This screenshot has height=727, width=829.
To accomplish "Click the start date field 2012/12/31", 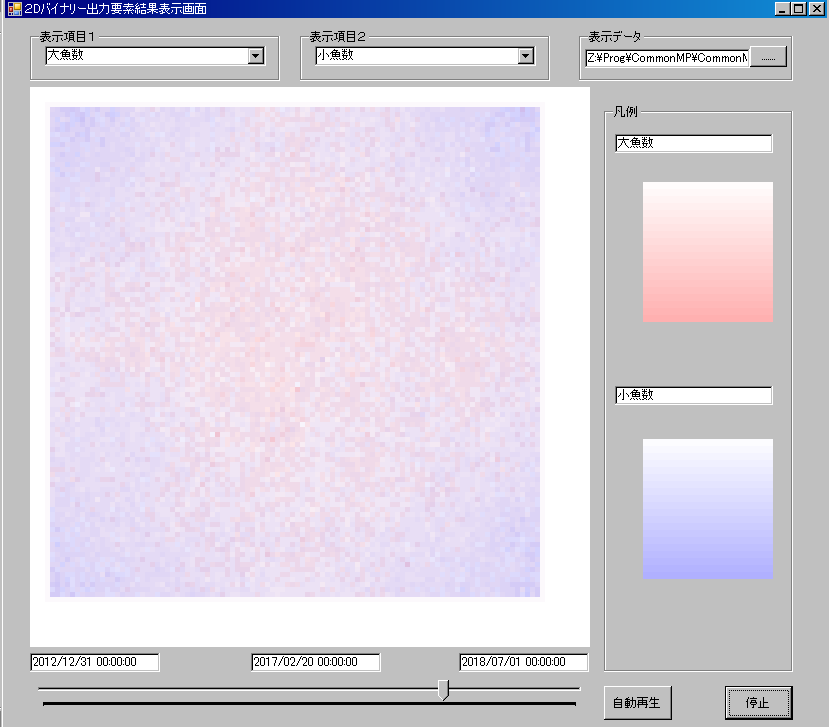I will (x=95, y=662).
